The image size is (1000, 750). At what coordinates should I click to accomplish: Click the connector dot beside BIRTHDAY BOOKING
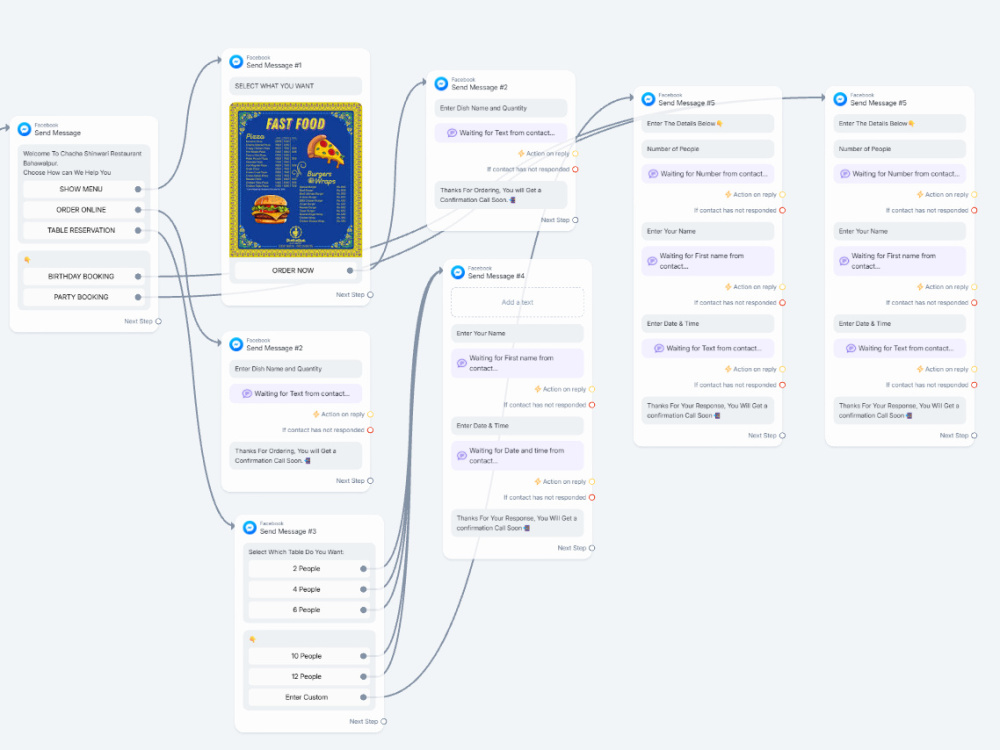pyautogui.click(x=138, y=277)
